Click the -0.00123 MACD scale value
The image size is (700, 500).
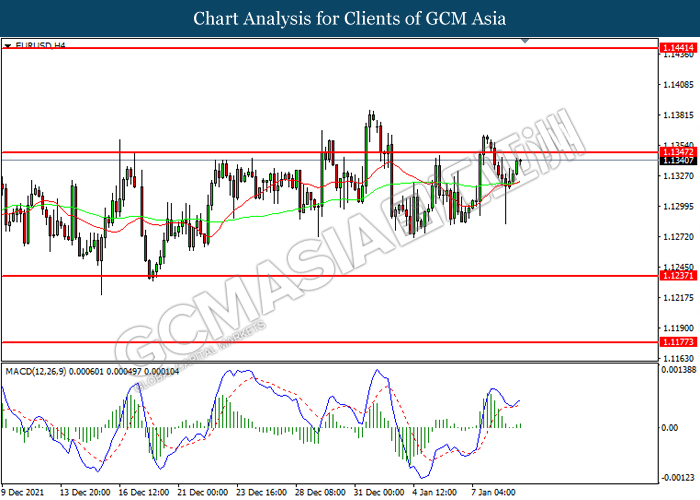pos(678,478)
